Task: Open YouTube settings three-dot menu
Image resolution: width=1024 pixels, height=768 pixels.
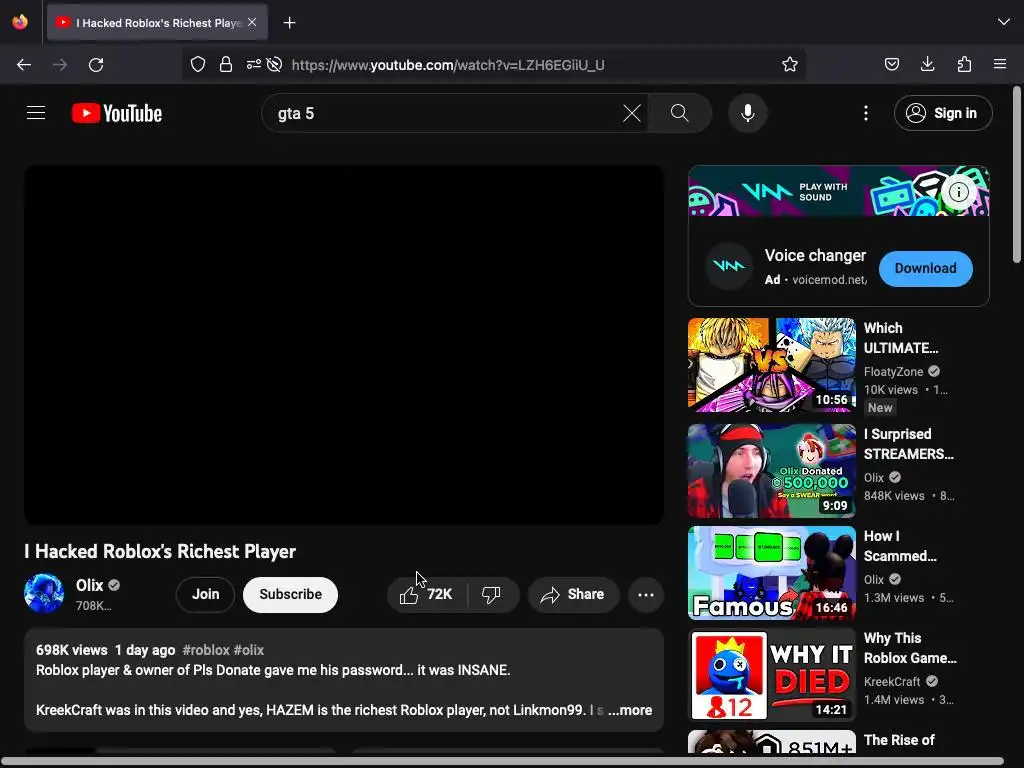Action: (866, 113)
